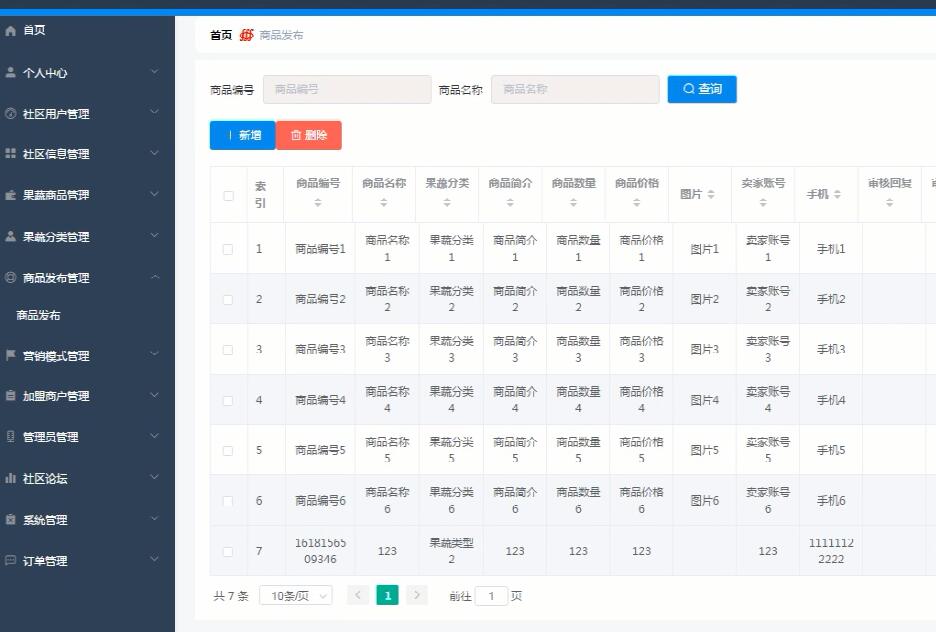Sort by 图片 column arrows
Image resolution: width=936 pixels, height=632 pixels.
711,195
